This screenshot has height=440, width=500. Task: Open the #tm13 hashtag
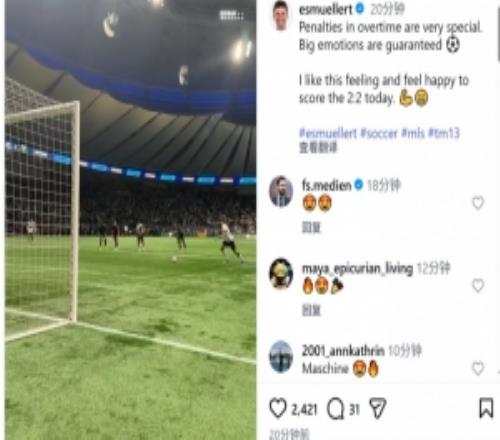[444, 133]
